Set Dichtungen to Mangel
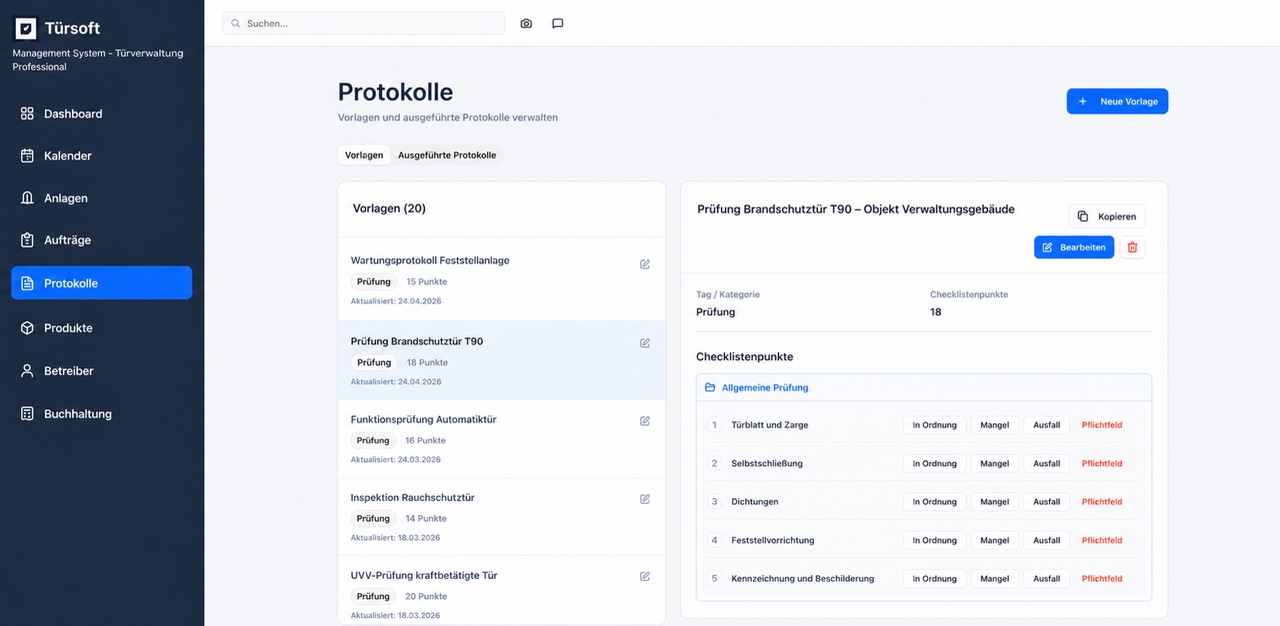Viewport: 1280px width, 626px height. tap(995, 502)
